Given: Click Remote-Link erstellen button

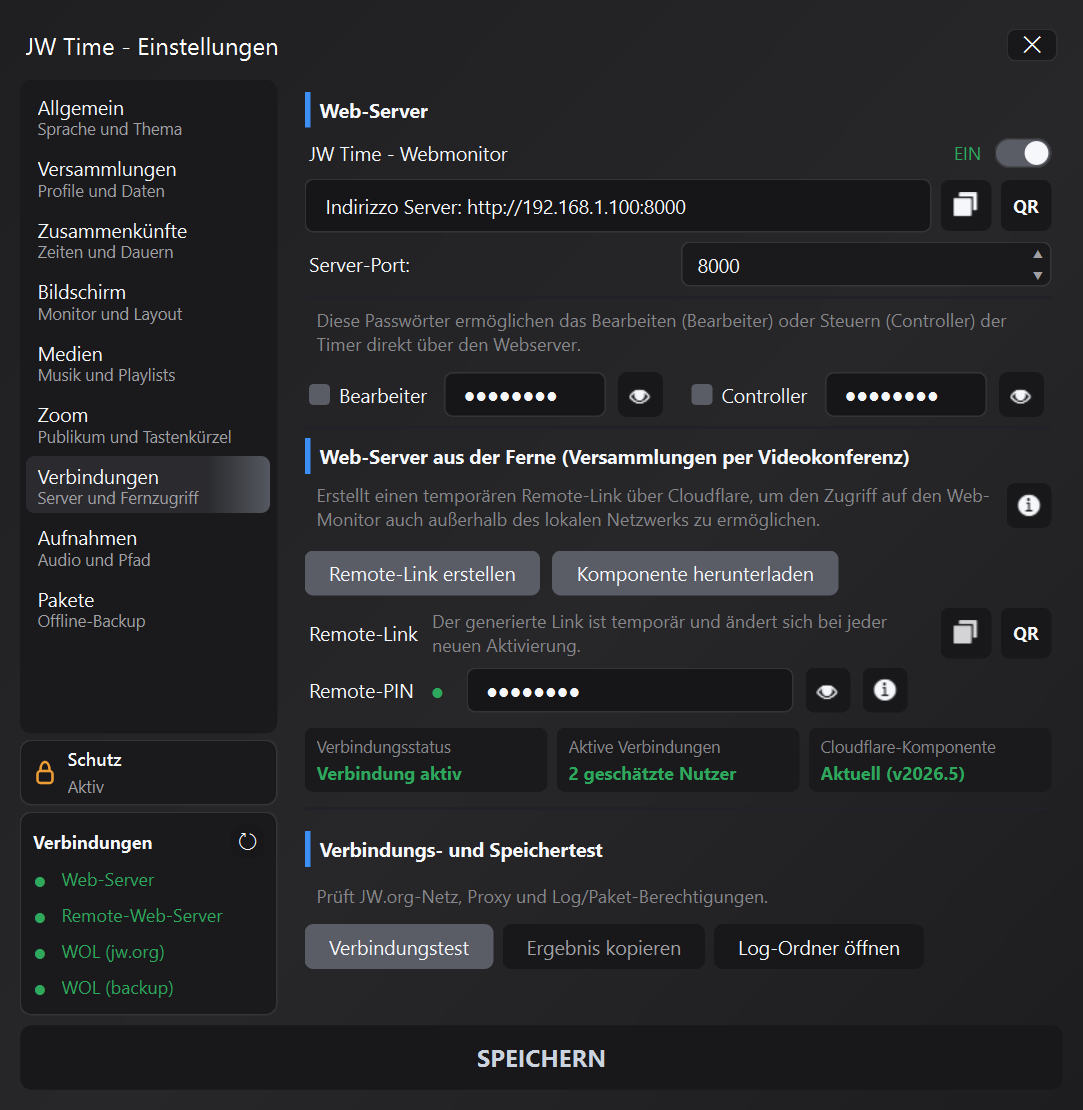Looking at the screenshot, I should [422, 573].
